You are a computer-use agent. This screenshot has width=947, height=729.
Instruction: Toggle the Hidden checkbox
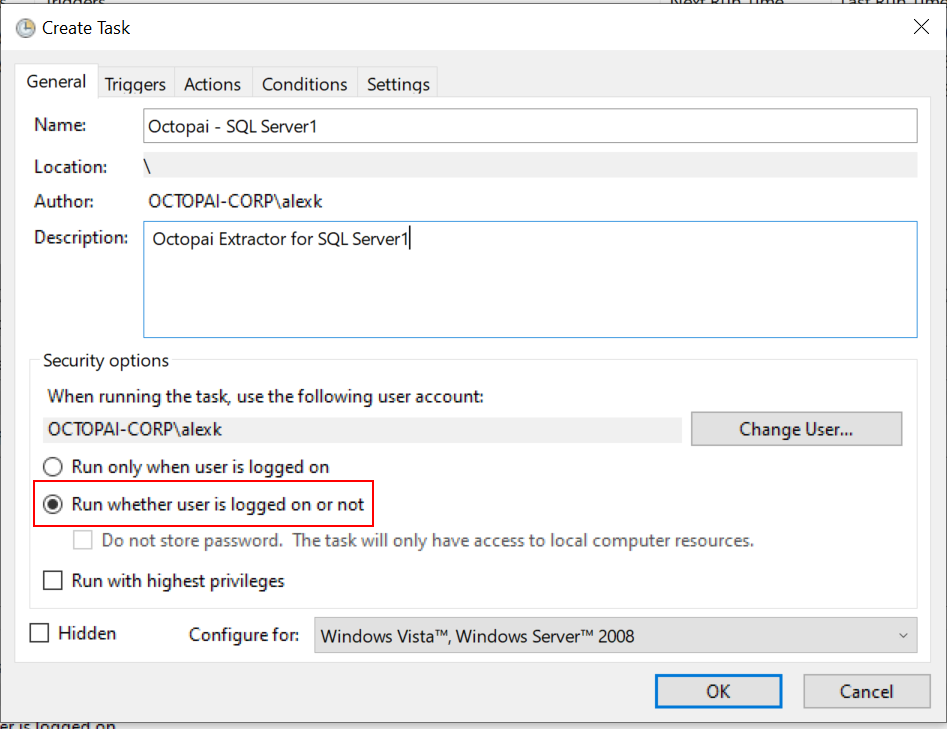[x=40, y=634]
